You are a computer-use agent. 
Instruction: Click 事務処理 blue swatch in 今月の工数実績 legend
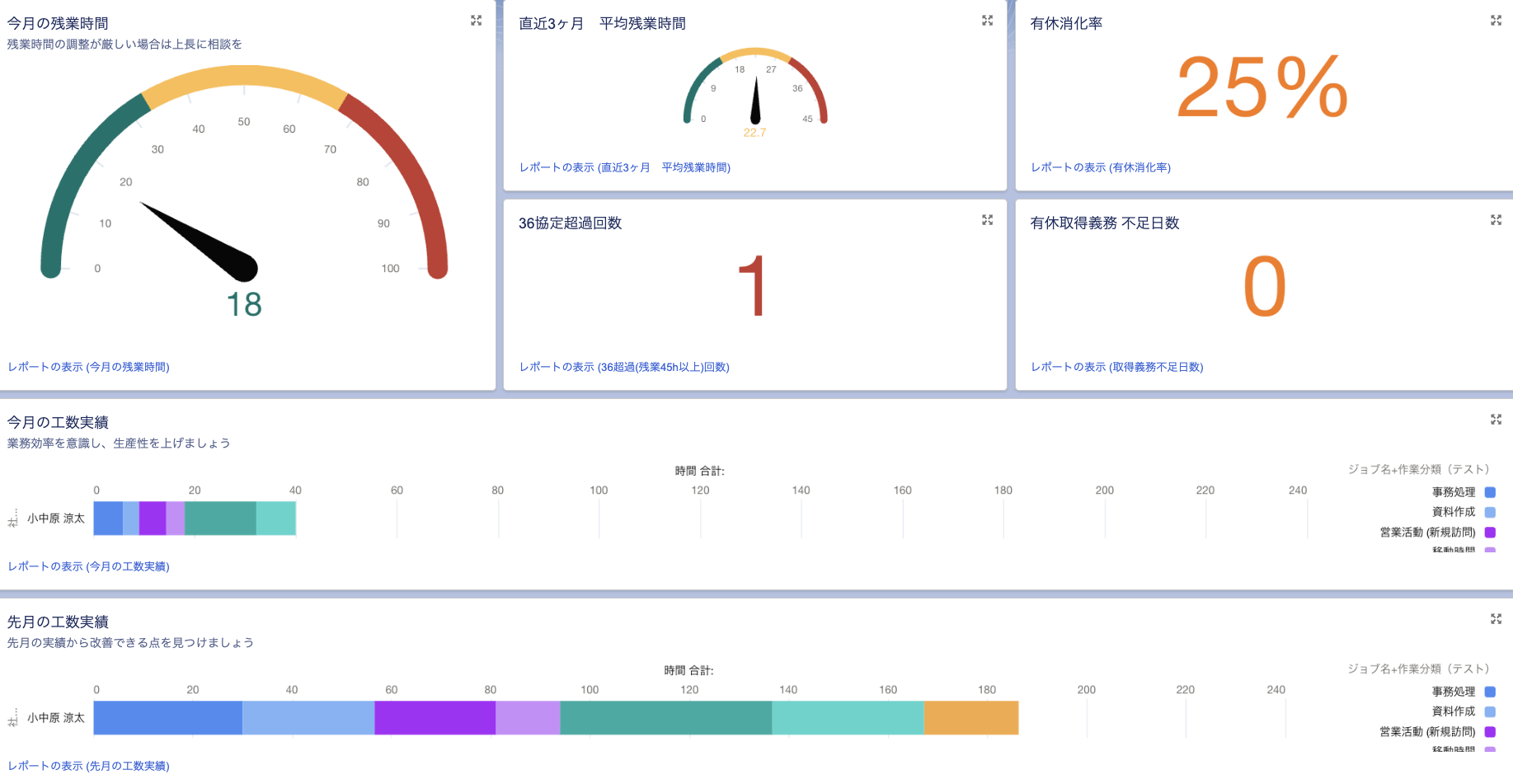click(x=1490, y=492)
